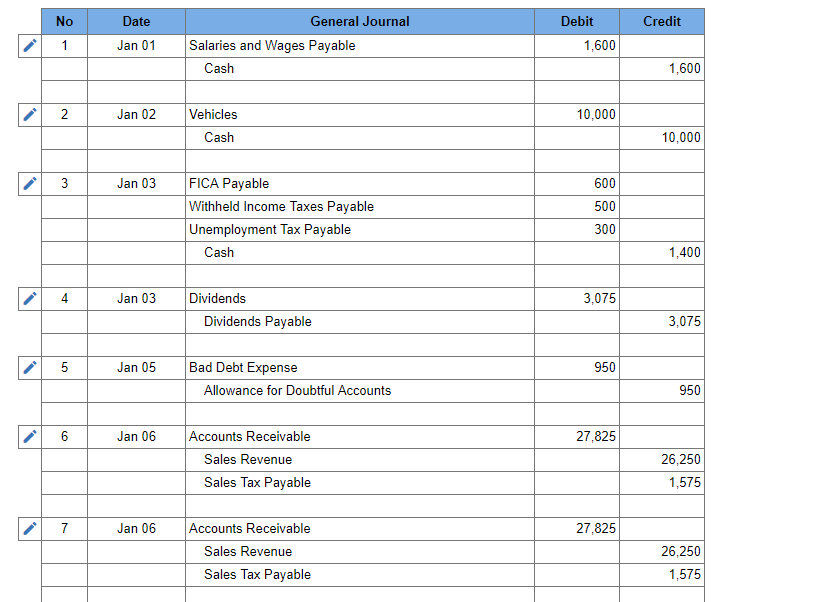Select Sales Revenue in entry 7
The width and height of the screenshot is (819, 602).
pos(360,551)
